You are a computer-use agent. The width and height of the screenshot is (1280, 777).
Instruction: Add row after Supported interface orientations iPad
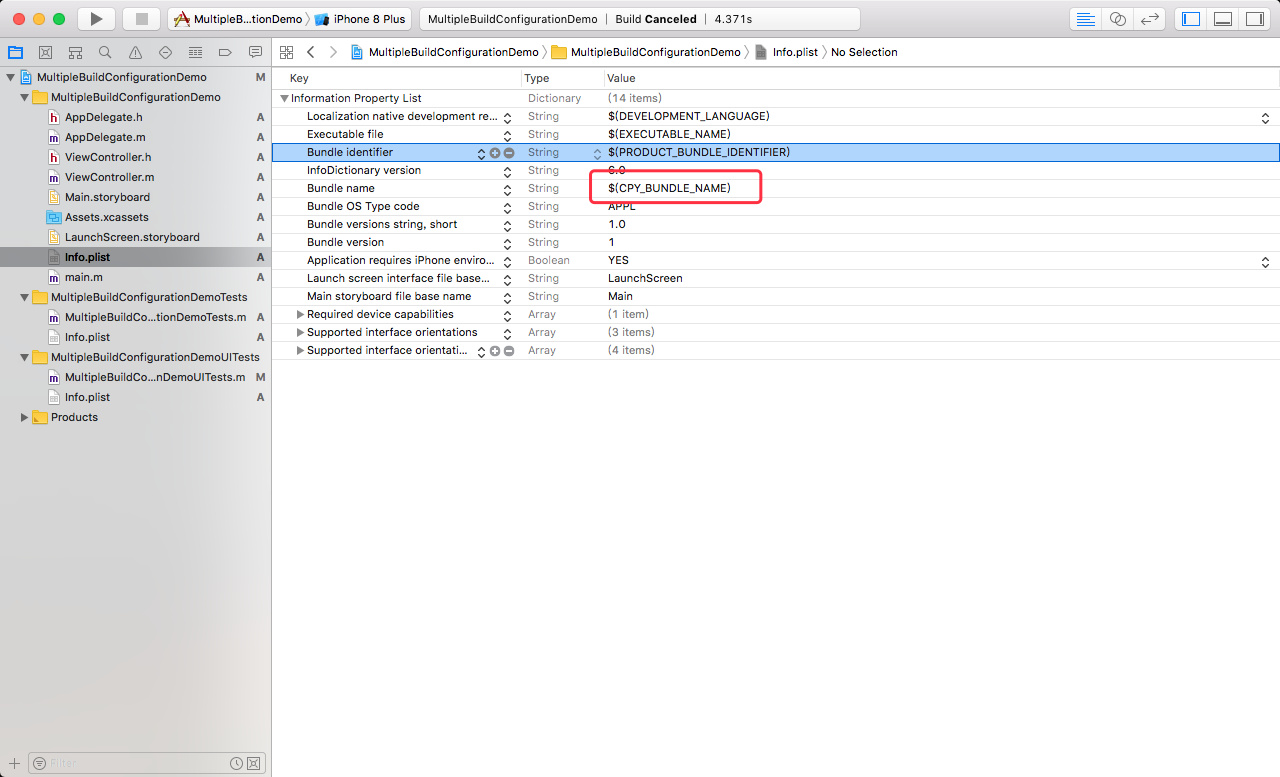tap(495, 351)
